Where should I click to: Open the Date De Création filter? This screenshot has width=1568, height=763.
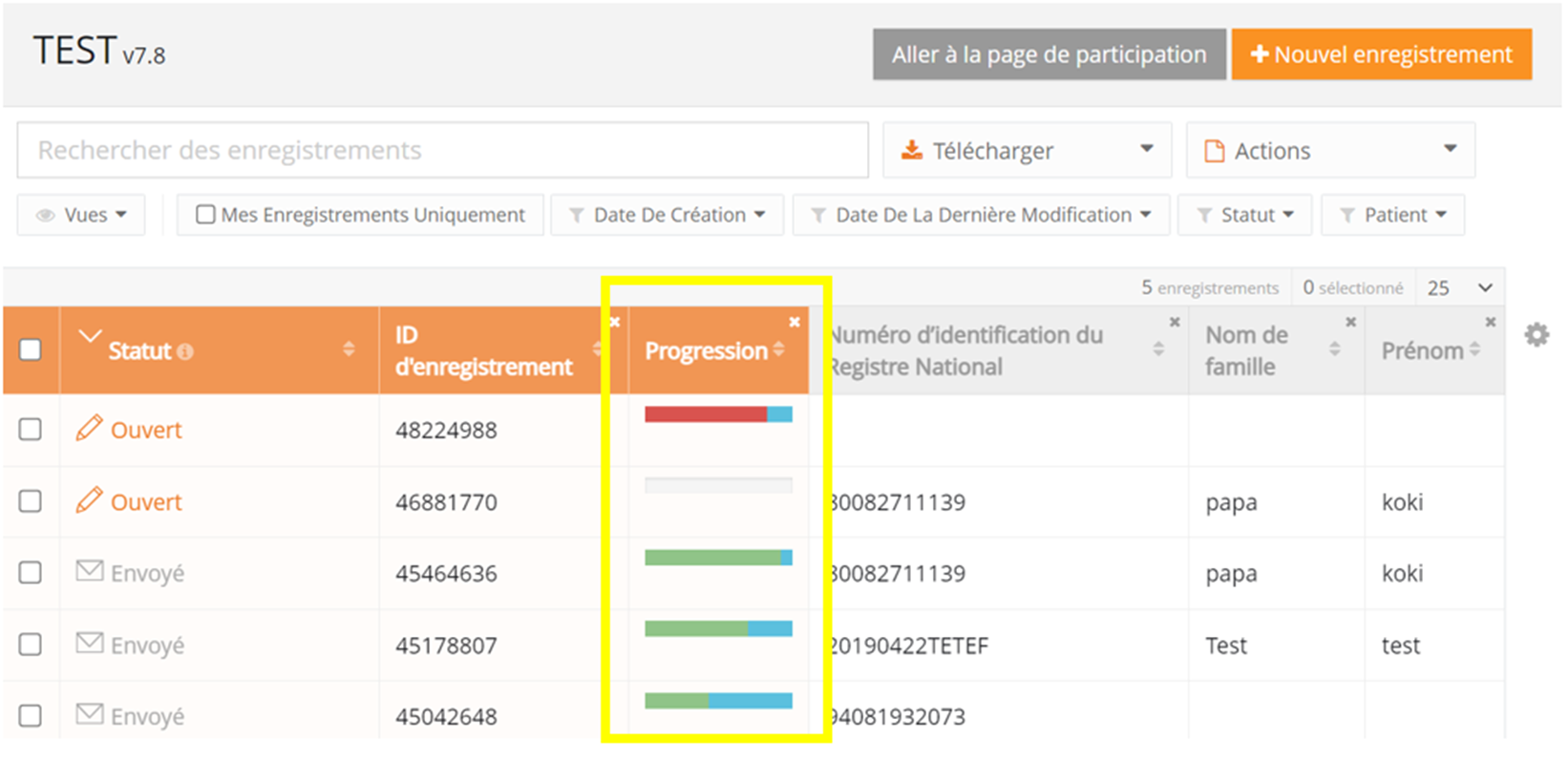pyautogui.click(x=667, y=215)
